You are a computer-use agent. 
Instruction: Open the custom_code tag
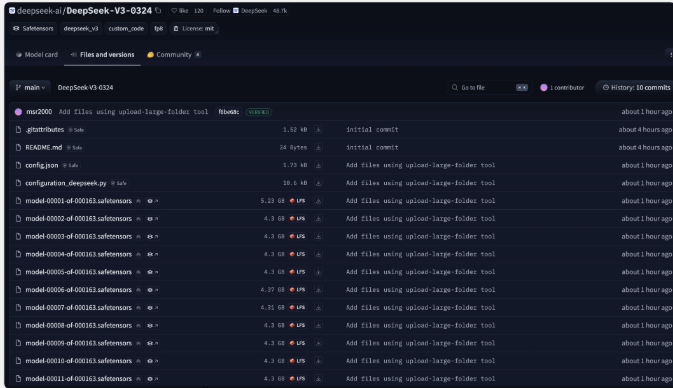(x=126, y=28)
